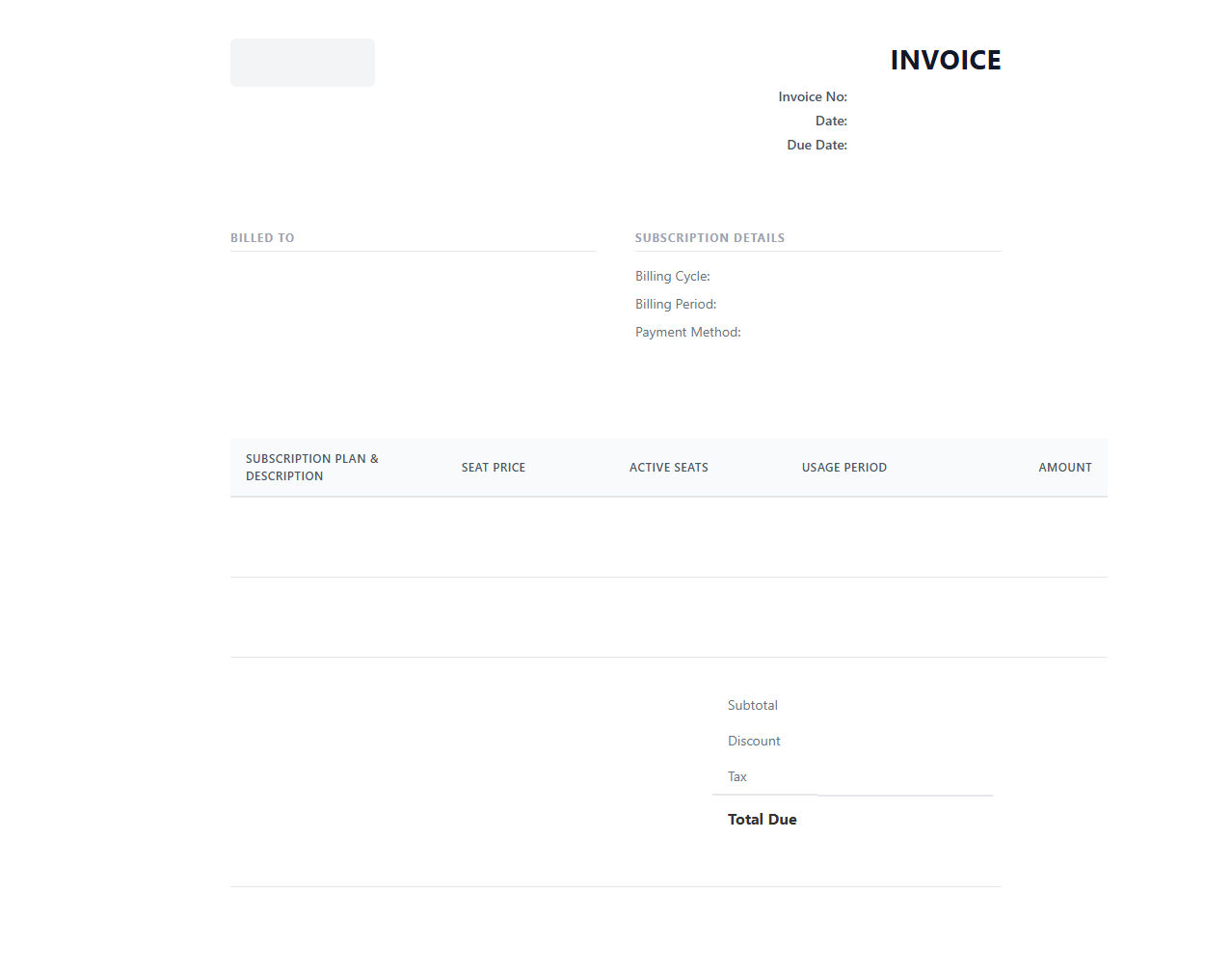Click the INVOICE heading

946,60
